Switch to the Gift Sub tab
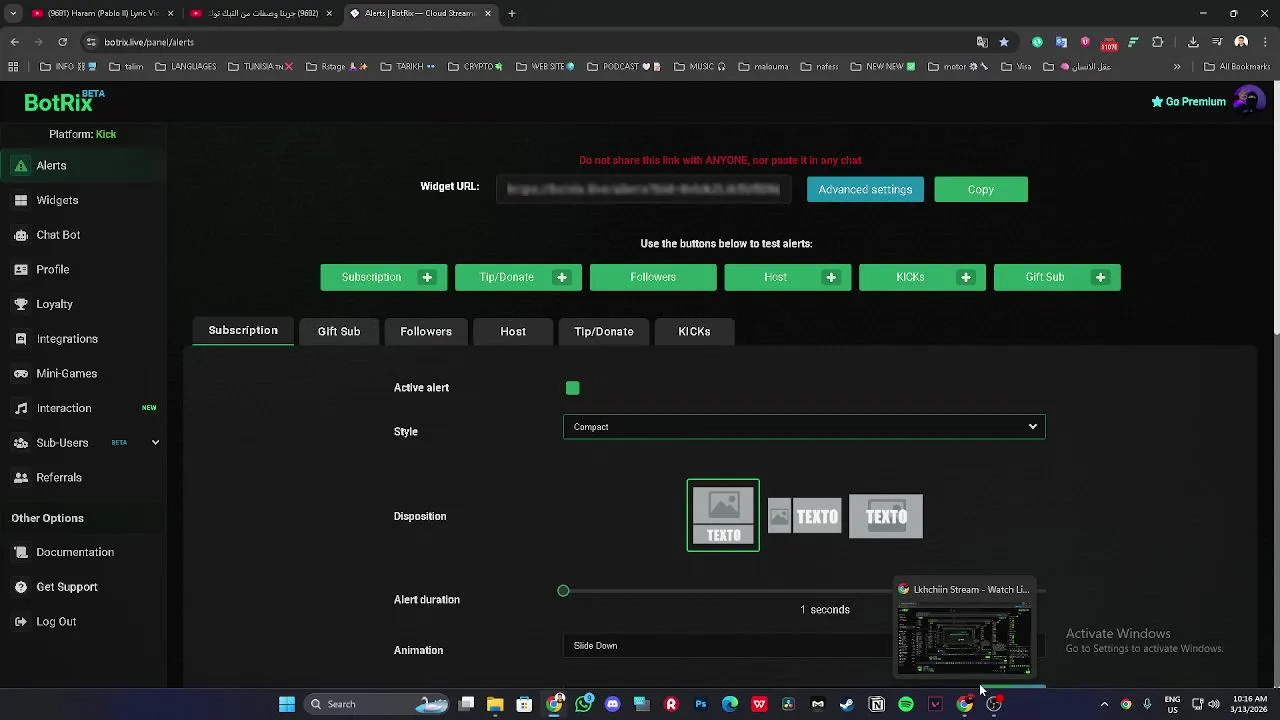1280x720 pixels. 339,332
